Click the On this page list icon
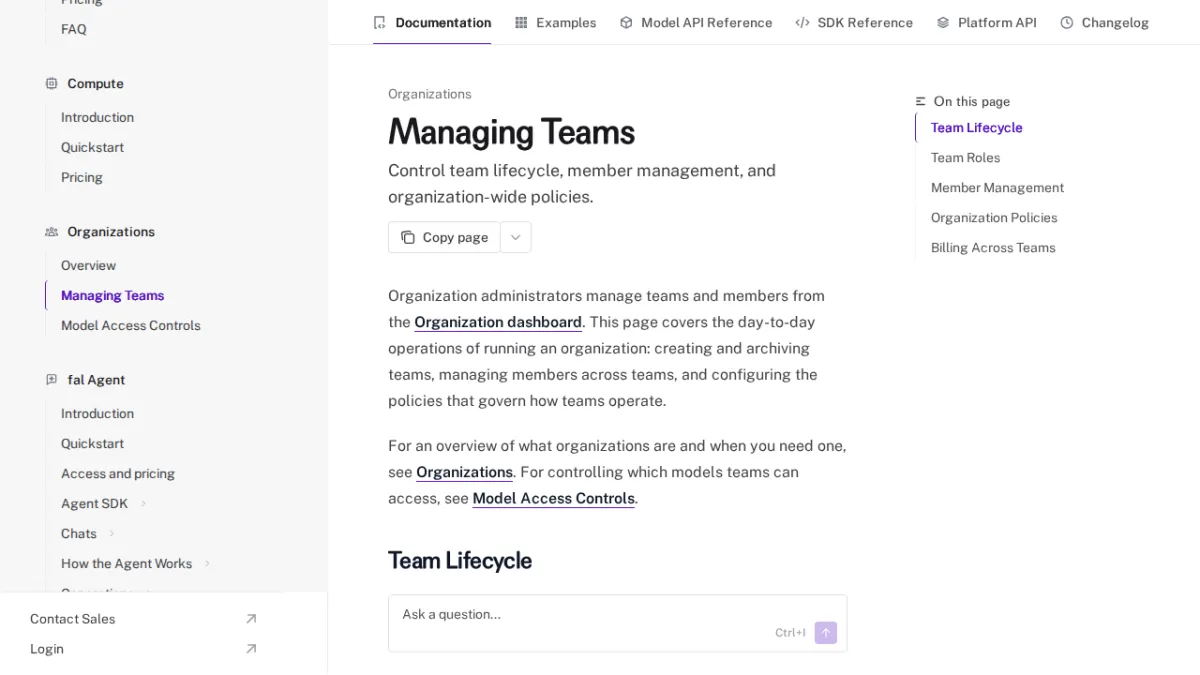This screenshot has width=1200, height=675. [x=921, y=101]
